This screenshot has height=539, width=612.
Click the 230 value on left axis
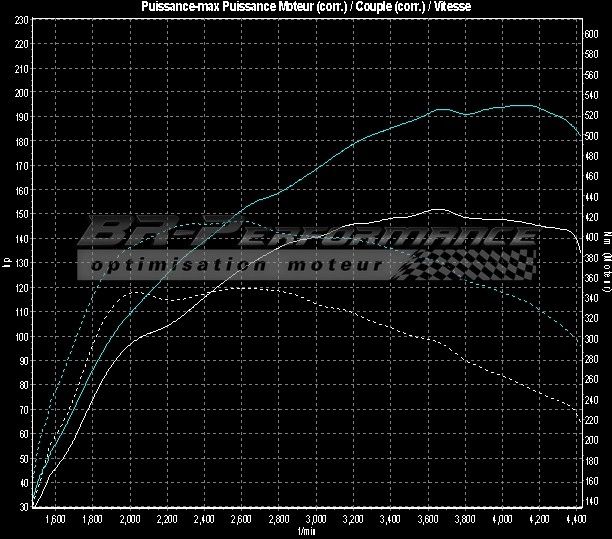(22, 45)
